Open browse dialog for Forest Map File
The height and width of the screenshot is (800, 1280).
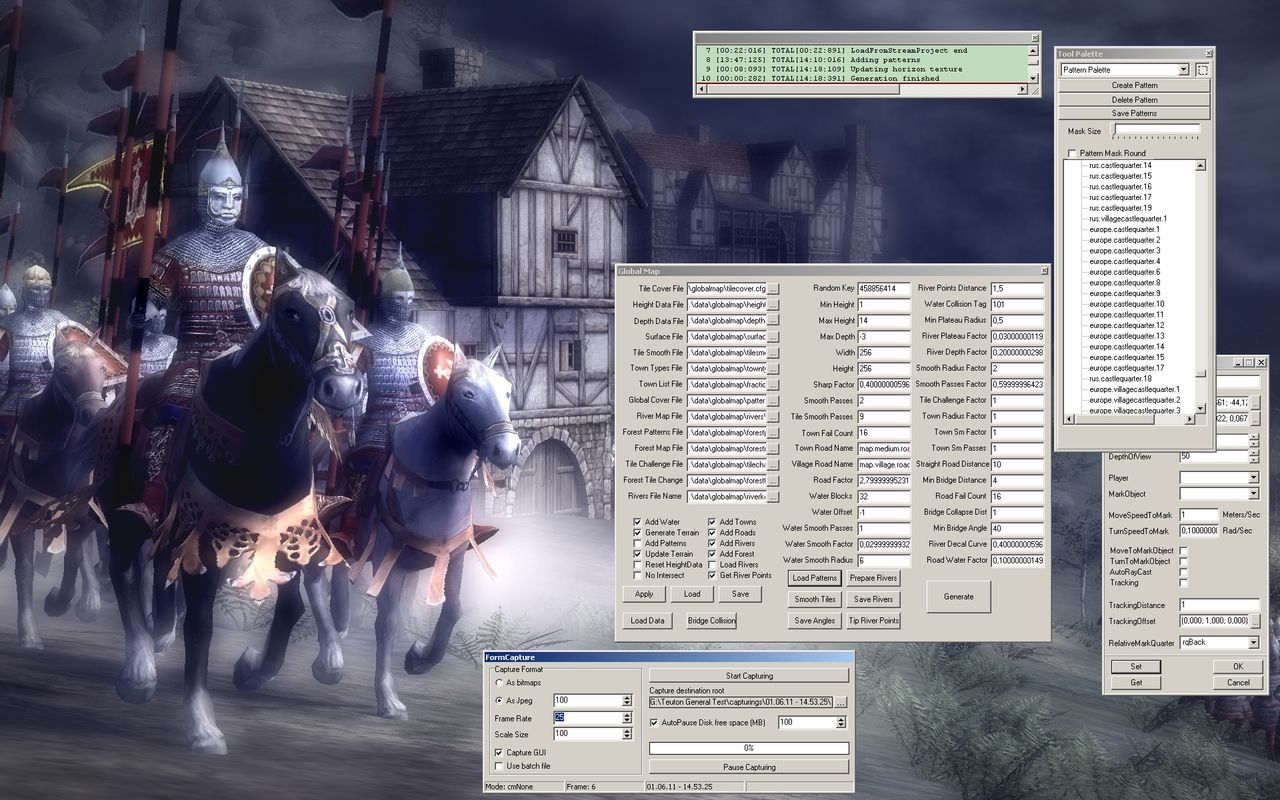773,449
